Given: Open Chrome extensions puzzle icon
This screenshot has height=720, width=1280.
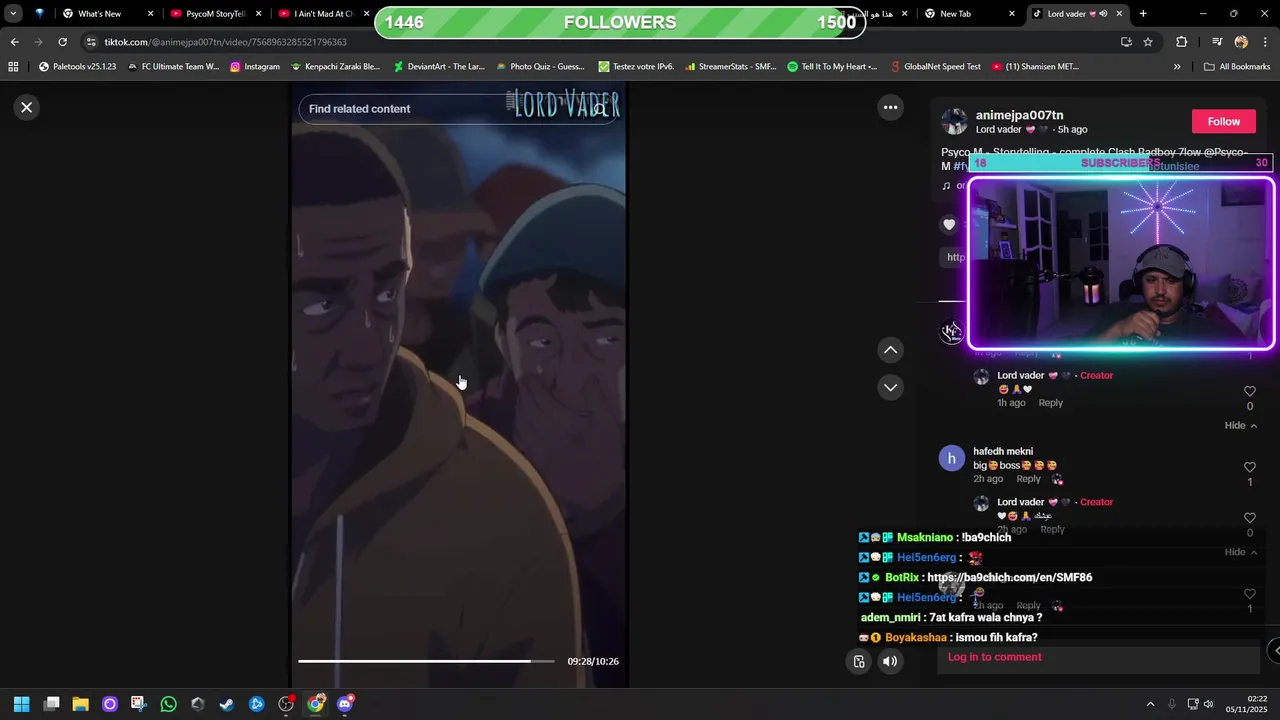Looking at the screenshot, I should click(x=1181, y=42).
